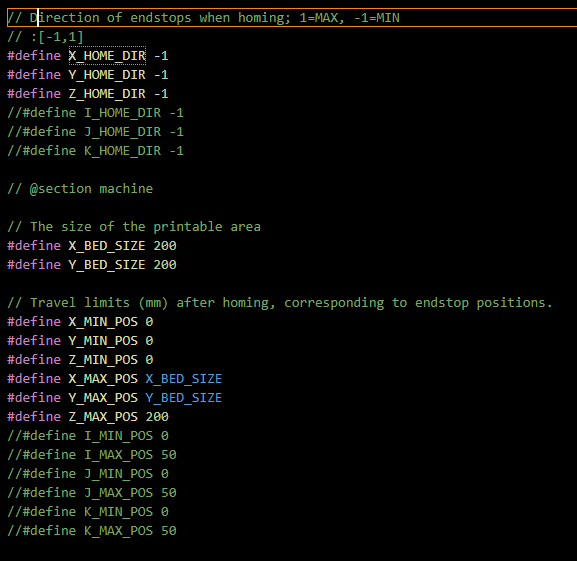This screenshot has height=561, width=577.
Task: Click the -1 value after X_HOME_DIR
Action: pyautogui.click(x=161, y=56)
